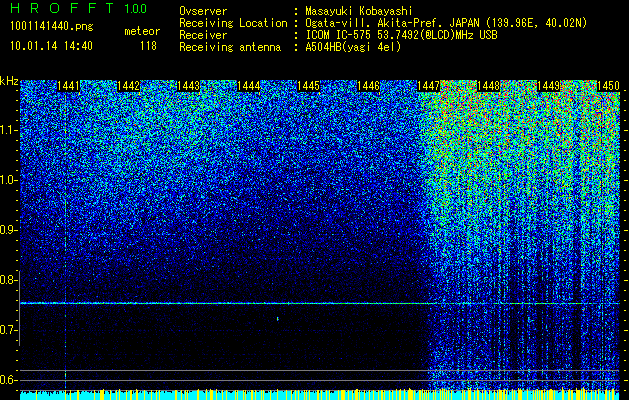This screenshot has width=629, height=400.
Task: Click the meteor label
Action: point(142,31)
